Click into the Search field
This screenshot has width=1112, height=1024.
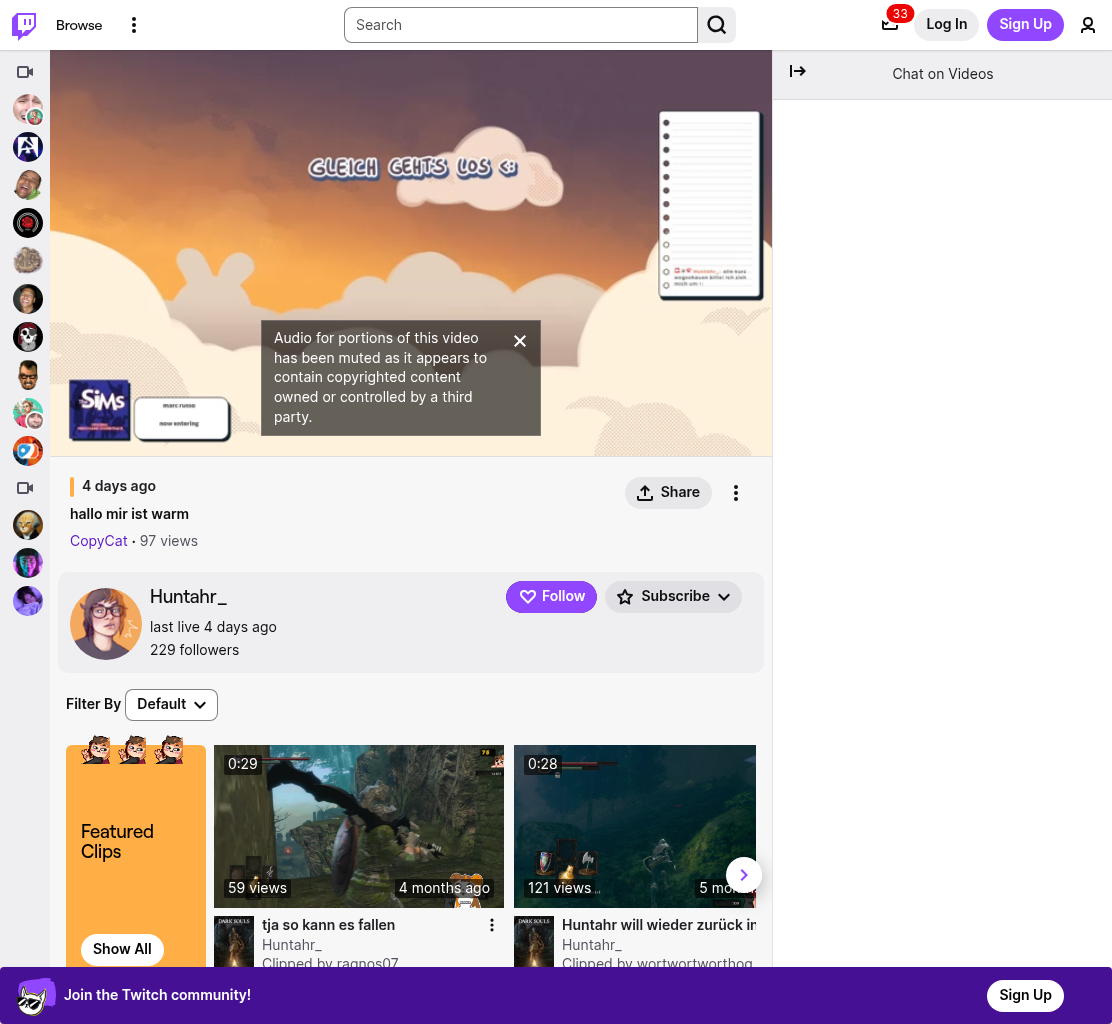(x=521, y=25)
